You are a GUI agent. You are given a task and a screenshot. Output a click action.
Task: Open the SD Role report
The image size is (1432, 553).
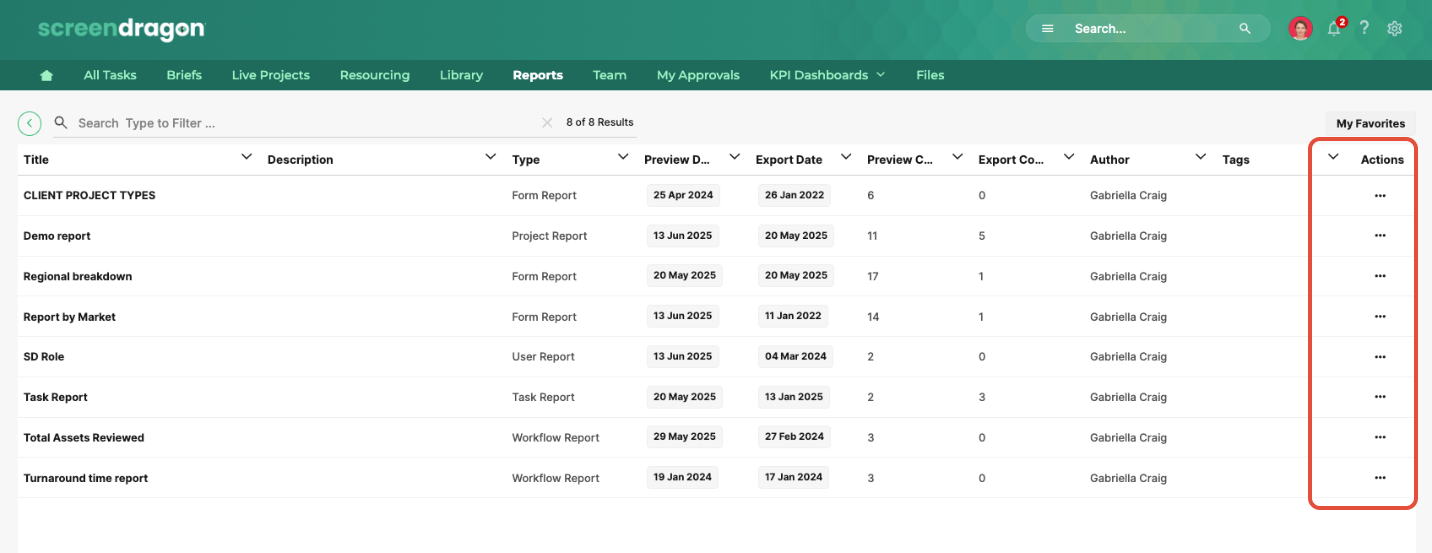coord(44,357)
